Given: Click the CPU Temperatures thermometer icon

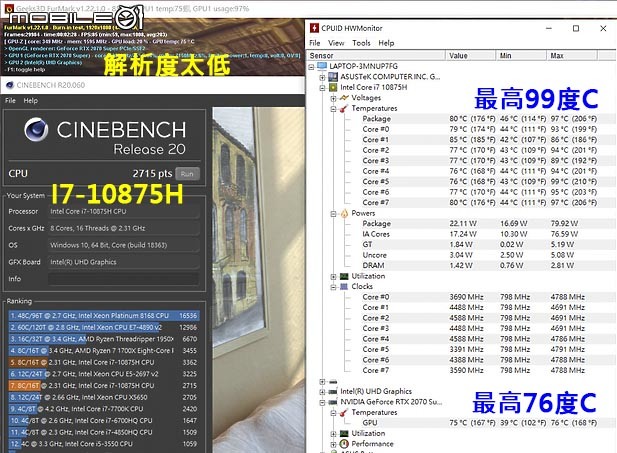Looking at the screenshot, I should pyautogui.click(x=344, y=108).
